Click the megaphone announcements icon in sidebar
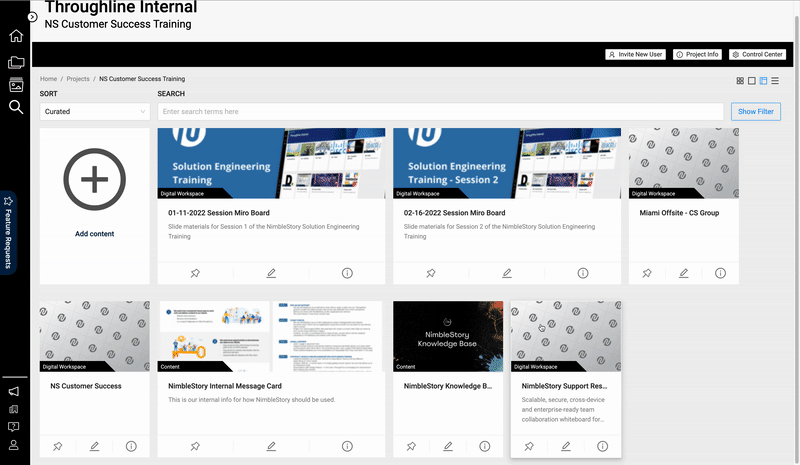The height and width of the screenshot is (465, 800). click(x=15, y=391)
